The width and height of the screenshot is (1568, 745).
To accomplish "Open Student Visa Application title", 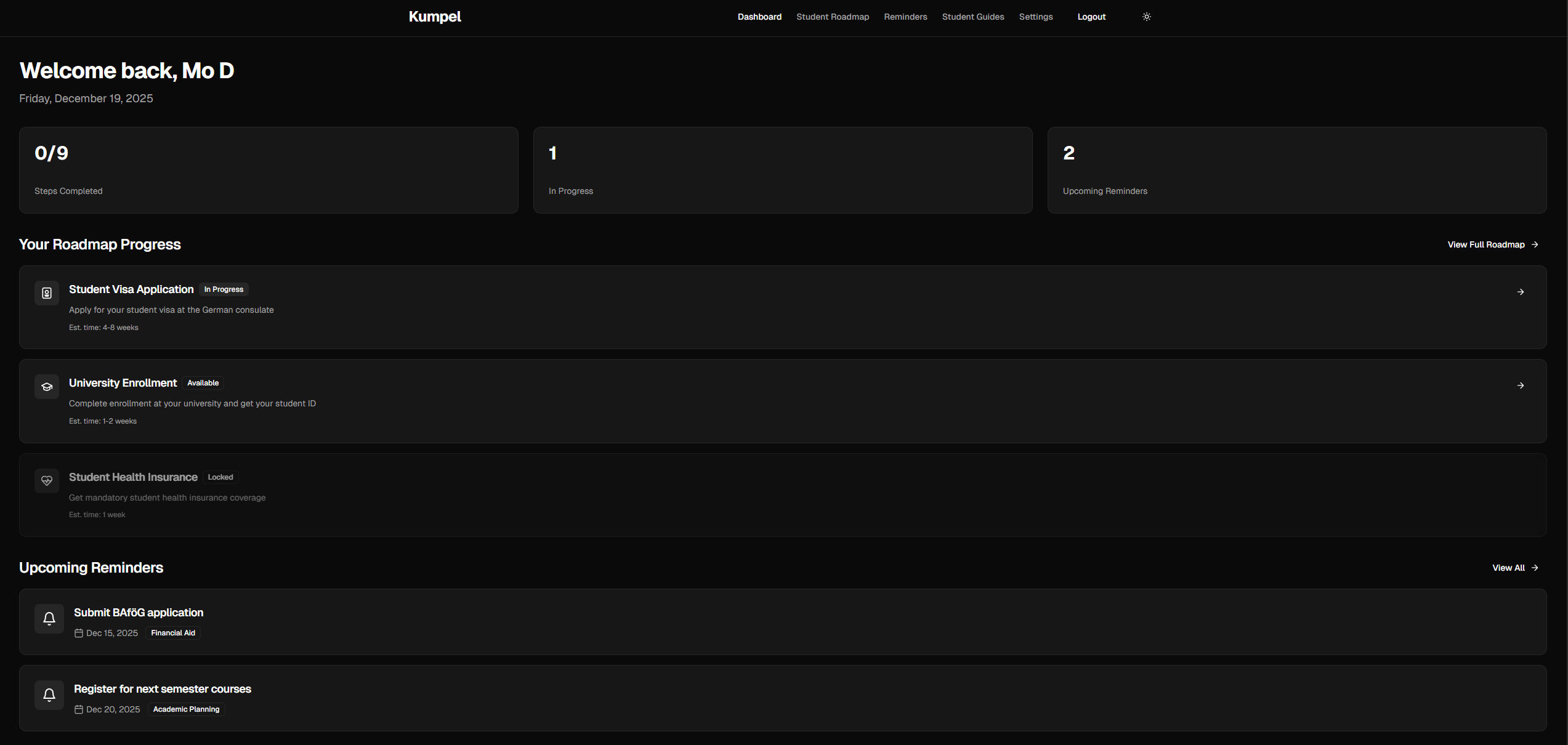I will pyautogui.click(x=131, y=289).
